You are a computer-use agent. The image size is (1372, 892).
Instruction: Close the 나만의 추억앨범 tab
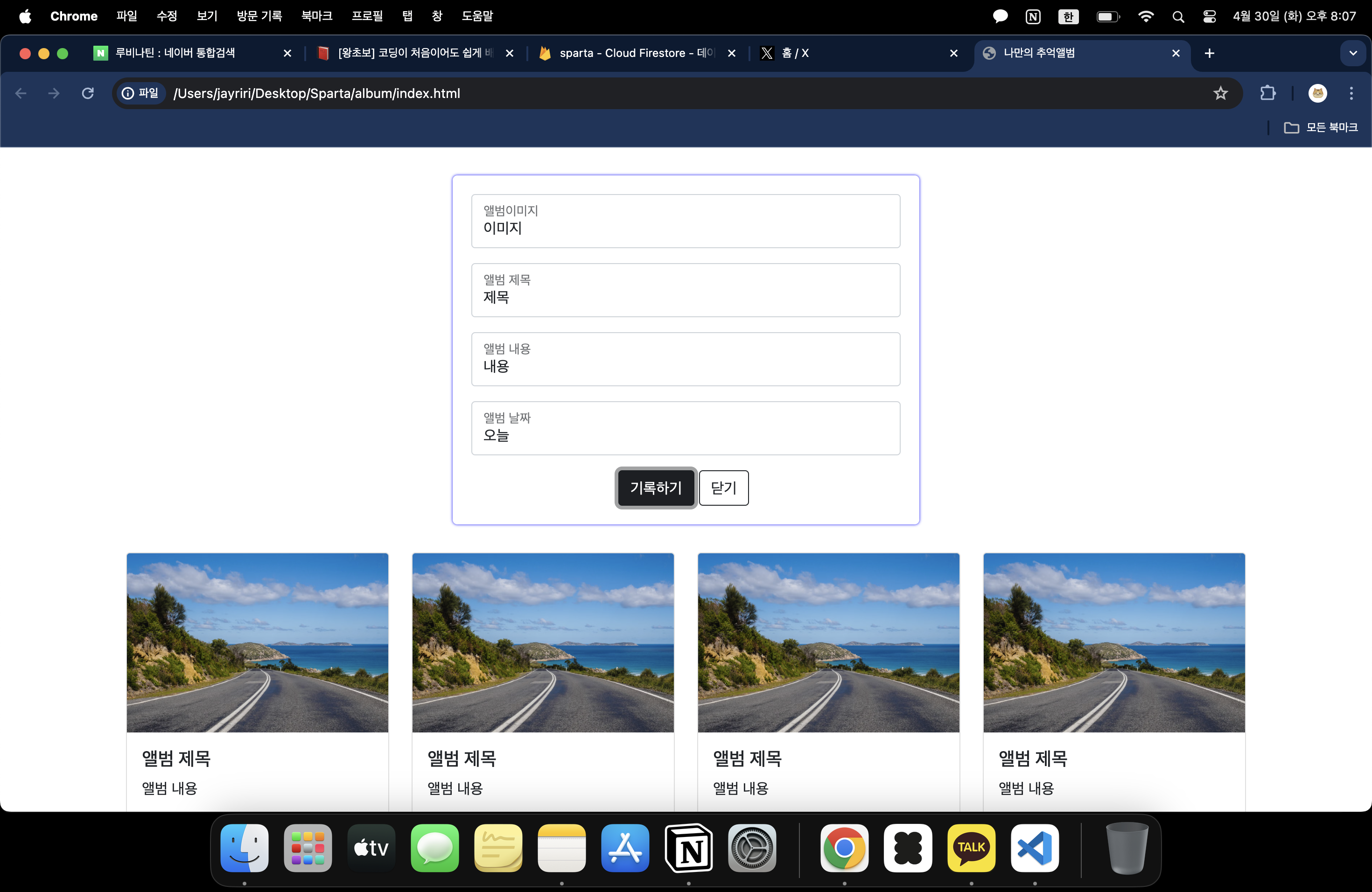coord(1176,53)
